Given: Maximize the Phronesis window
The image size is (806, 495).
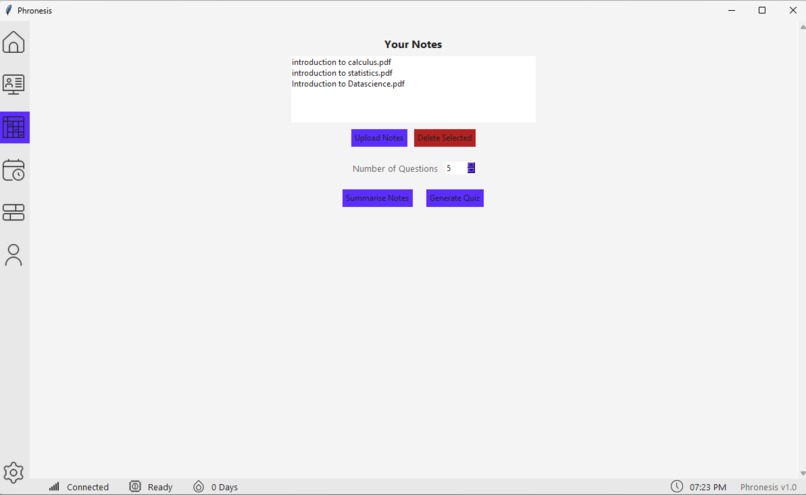Looking at the screenshot, I should (762, 10).
